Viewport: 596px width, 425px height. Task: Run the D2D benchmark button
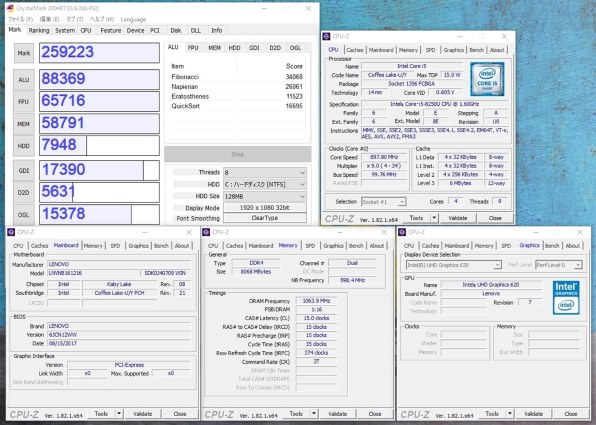(x=24, y=192)
